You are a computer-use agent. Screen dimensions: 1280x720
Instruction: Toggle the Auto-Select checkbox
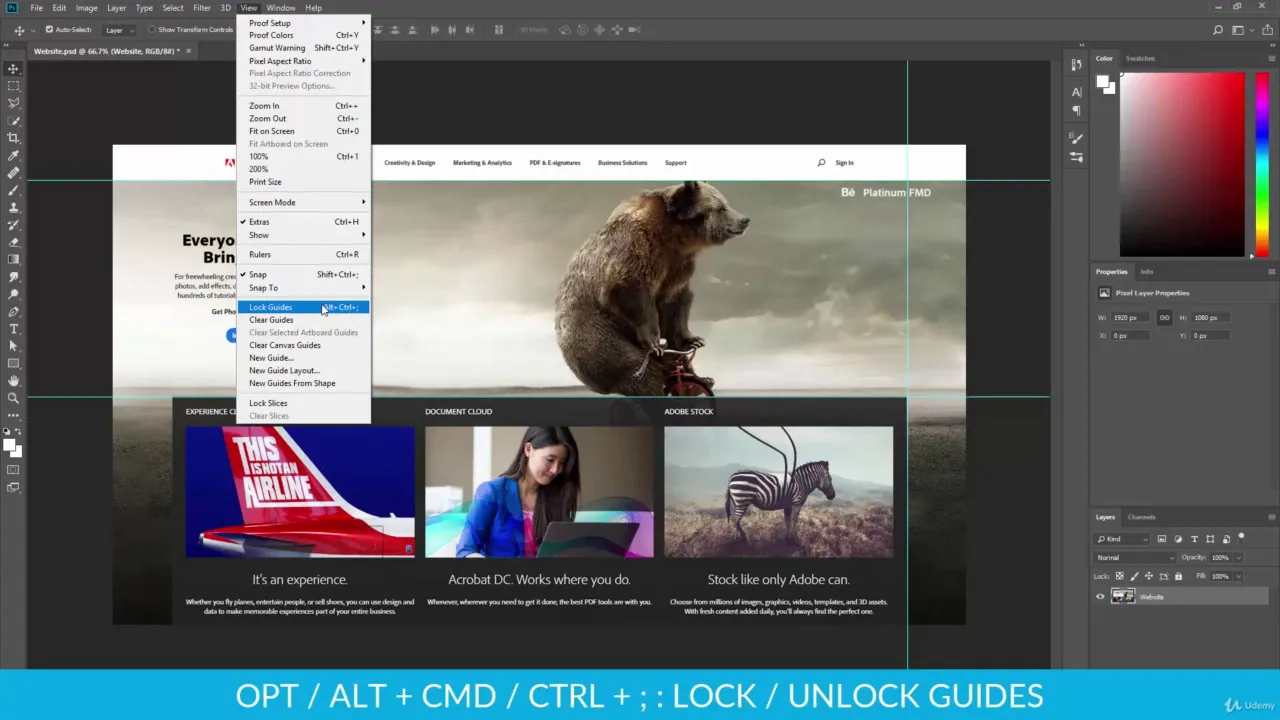[x=49, y=30]
